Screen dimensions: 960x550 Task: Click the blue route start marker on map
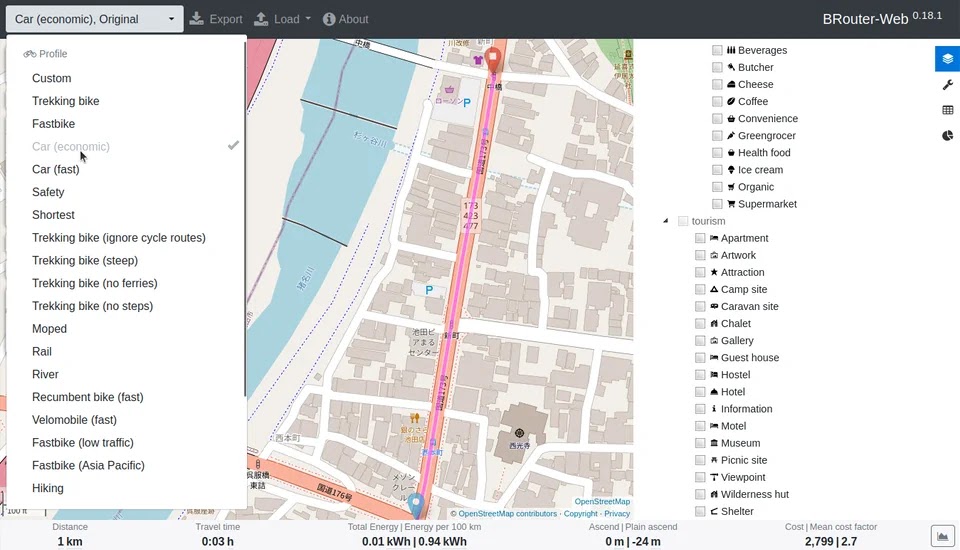point(416,505)
